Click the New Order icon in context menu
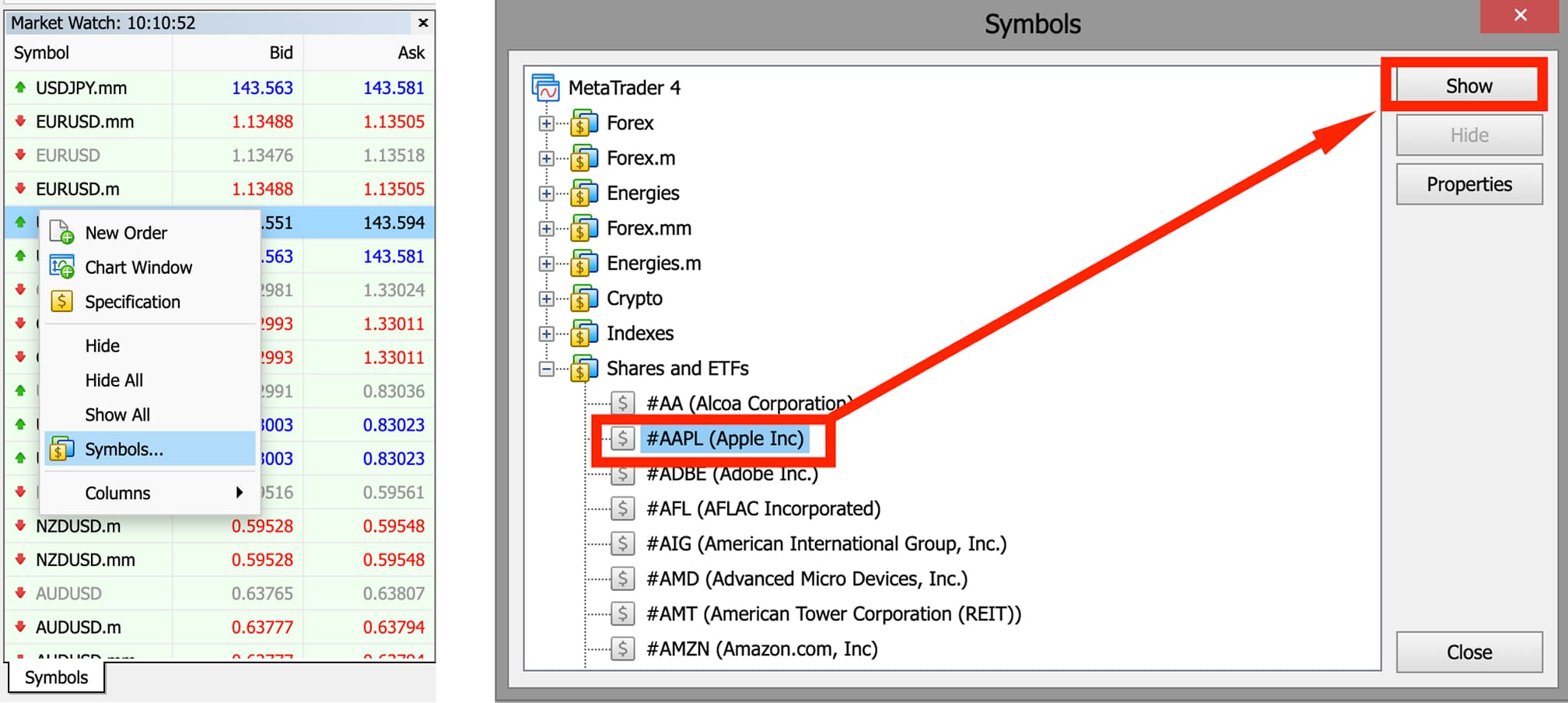This screenshot has height=703, width=1568. pyautogui.click(x=61, y=233)
